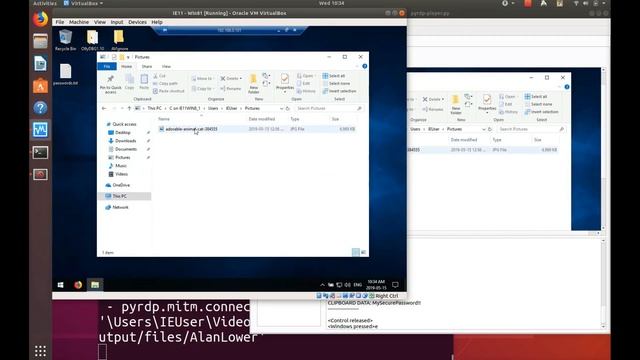
Task: Open the Copy to dropdown in front Explorer
Action: click(x=202, y=89)
